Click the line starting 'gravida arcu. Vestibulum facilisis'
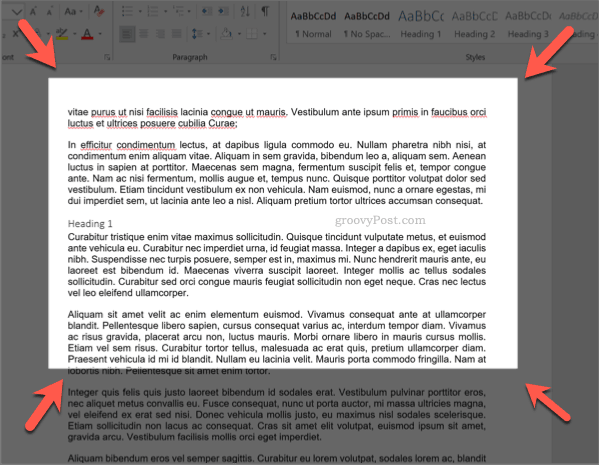599x465 pixels. [194, 437]
